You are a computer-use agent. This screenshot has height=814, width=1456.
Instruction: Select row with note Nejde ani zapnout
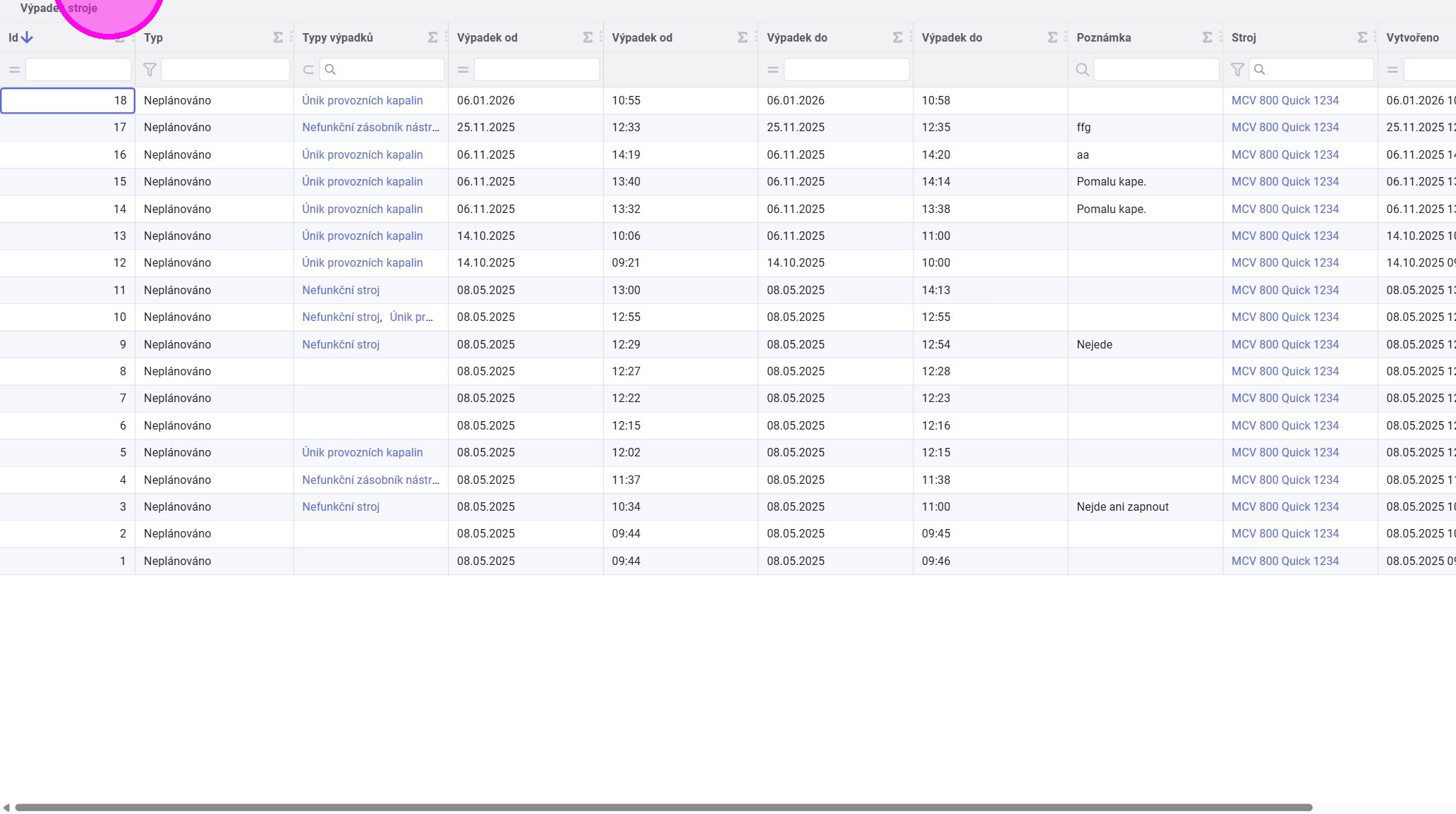tap(1122, 506)
